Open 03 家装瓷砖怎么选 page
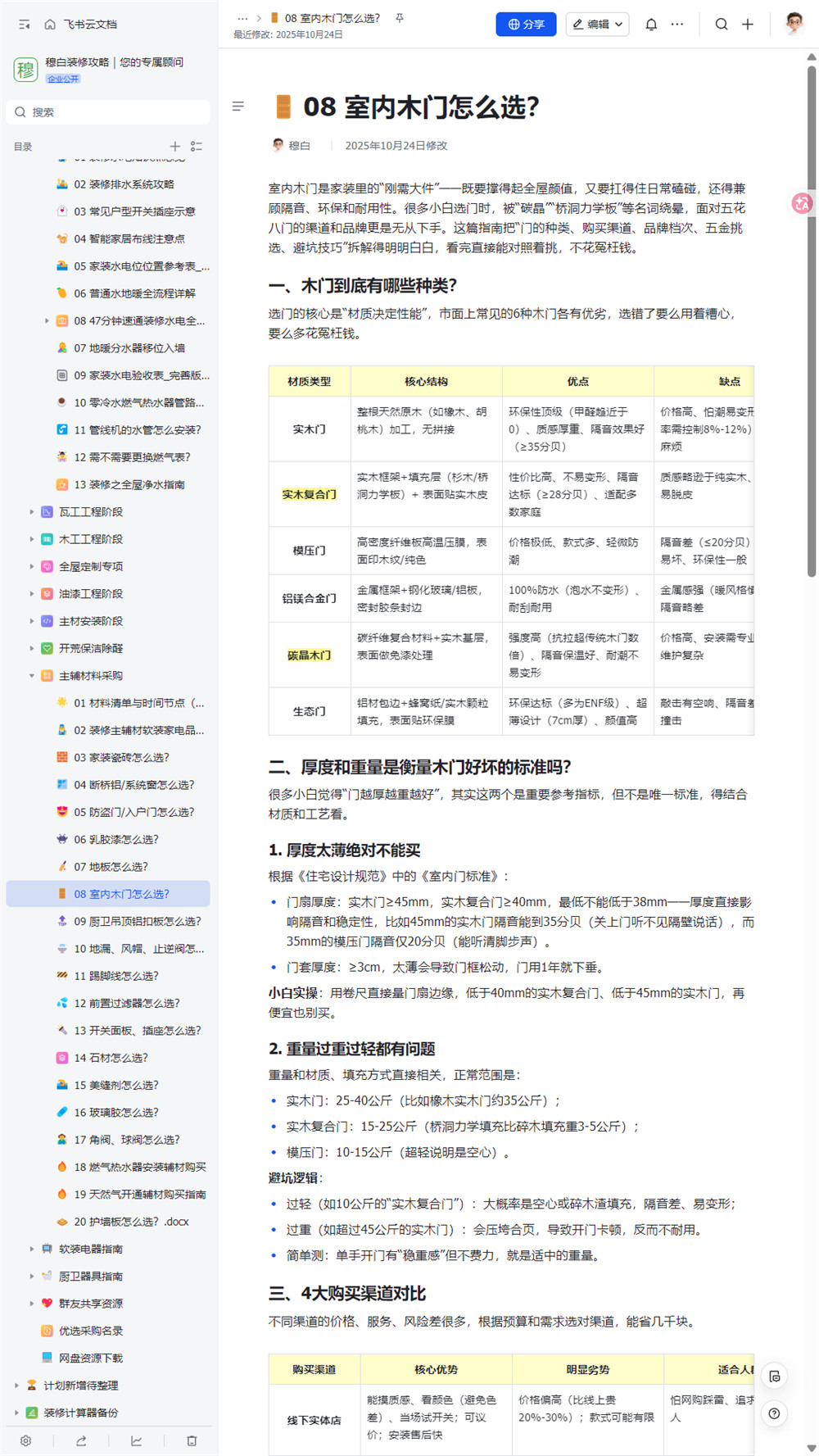The image size is (819, 1456). (x=108, y=757)
